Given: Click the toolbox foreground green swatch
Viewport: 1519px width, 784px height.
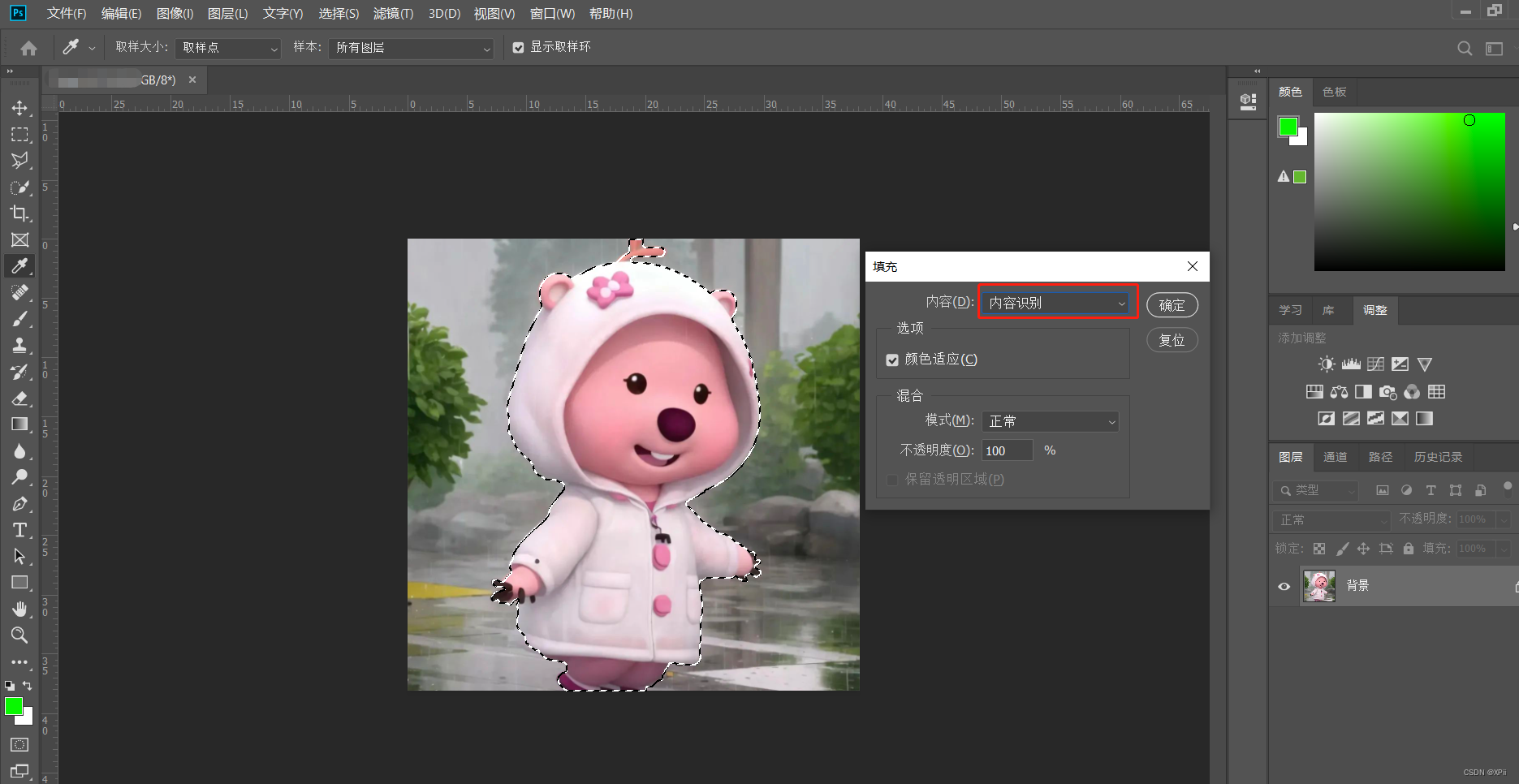Looking at the screenshot, I should 14,706.
